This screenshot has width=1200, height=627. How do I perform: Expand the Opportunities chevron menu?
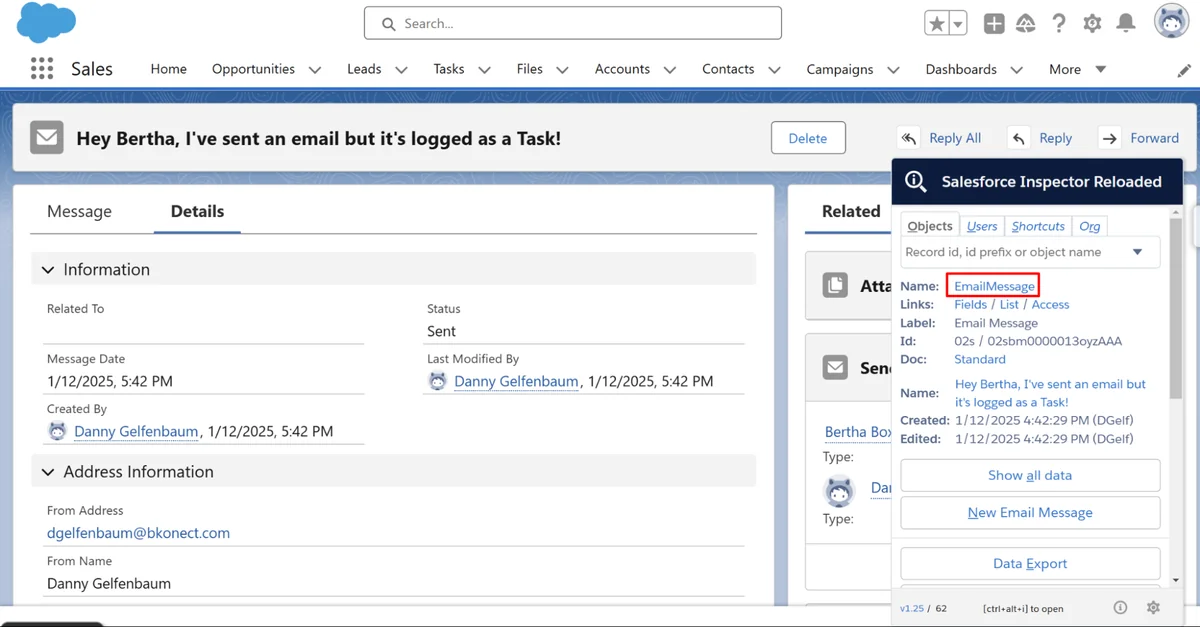coord(315,70)
